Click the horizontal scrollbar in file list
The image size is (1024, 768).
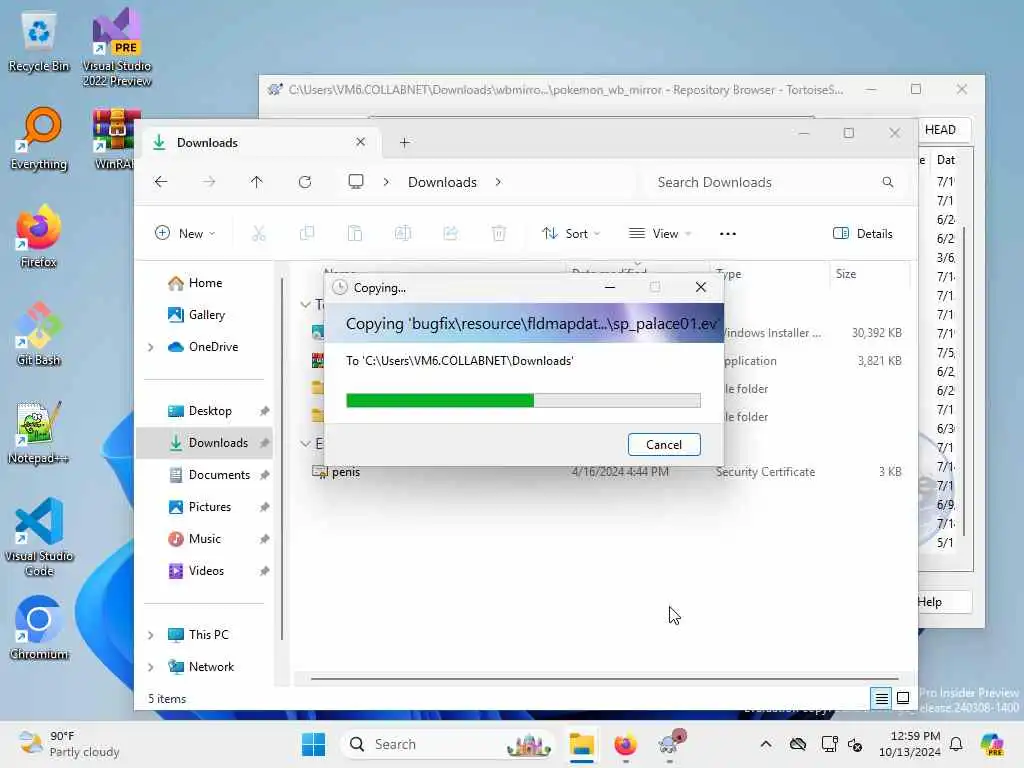click(x=604, y=679)
